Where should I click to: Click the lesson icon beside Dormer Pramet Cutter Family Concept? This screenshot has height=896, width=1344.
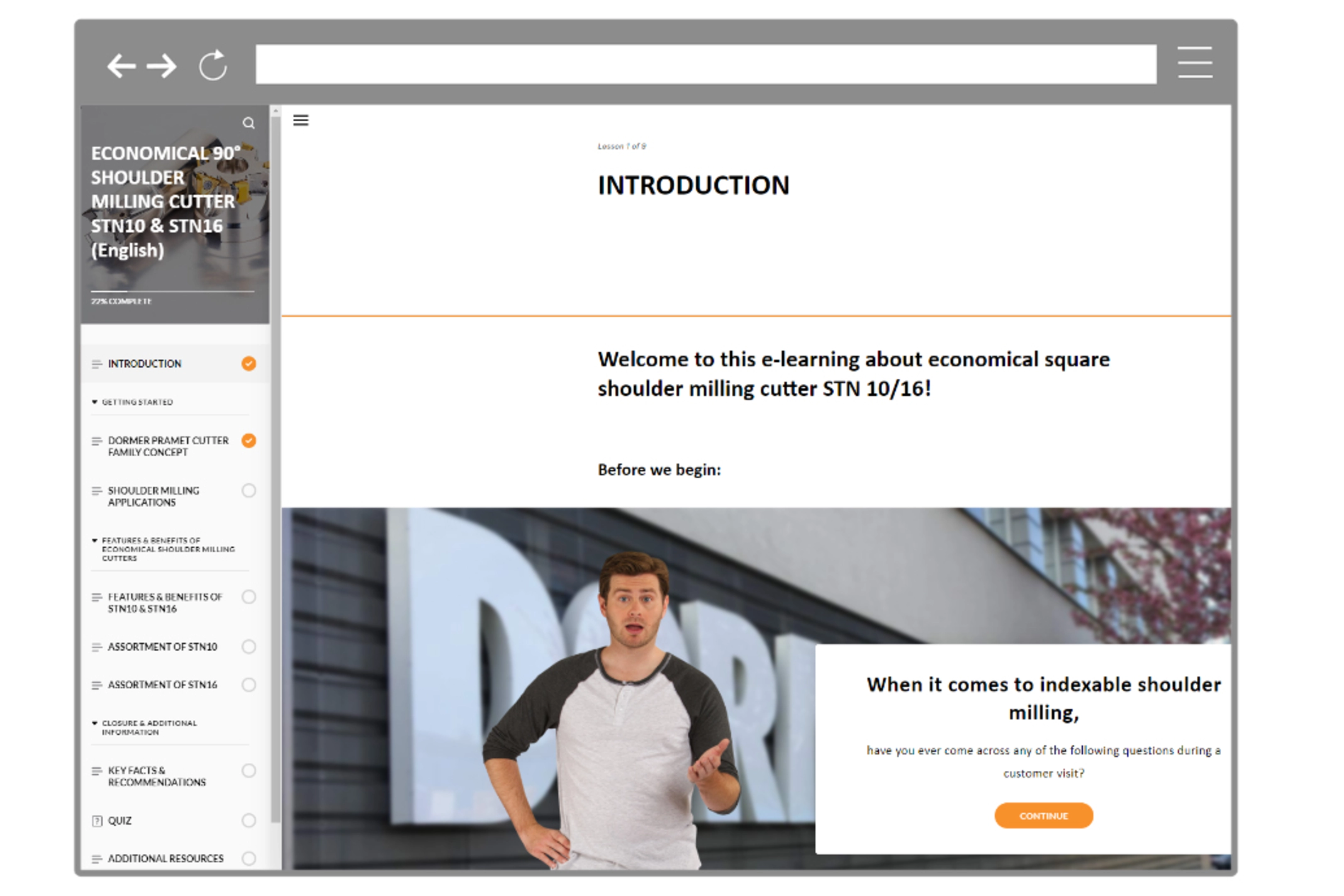(97, 441)
